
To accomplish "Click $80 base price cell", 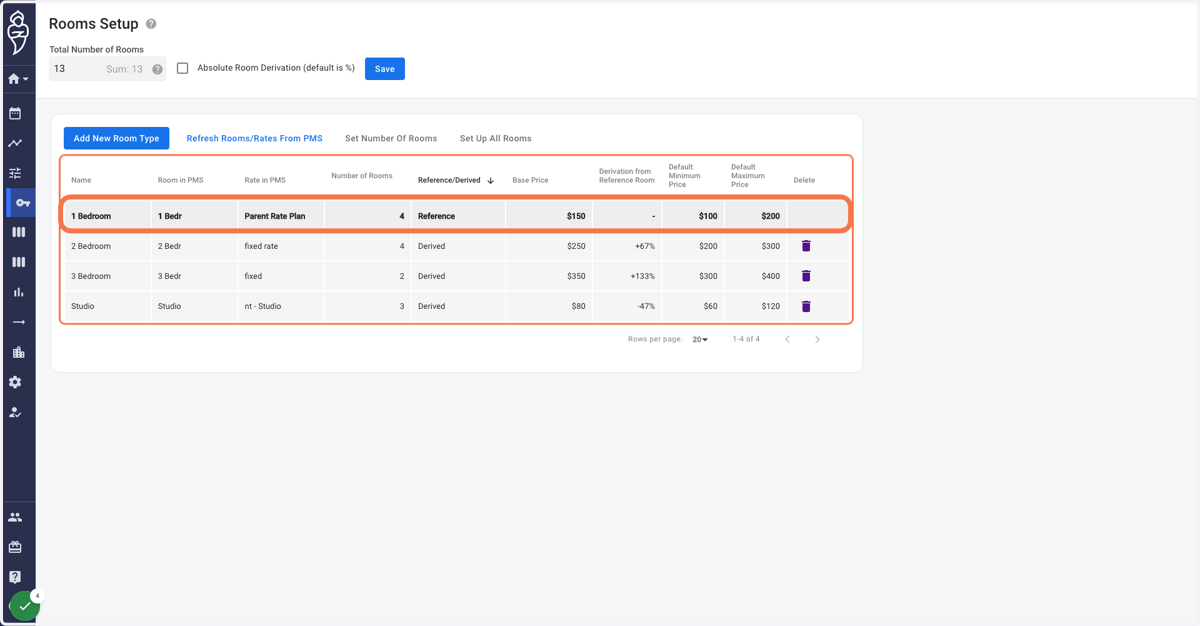I will [549, 306].
